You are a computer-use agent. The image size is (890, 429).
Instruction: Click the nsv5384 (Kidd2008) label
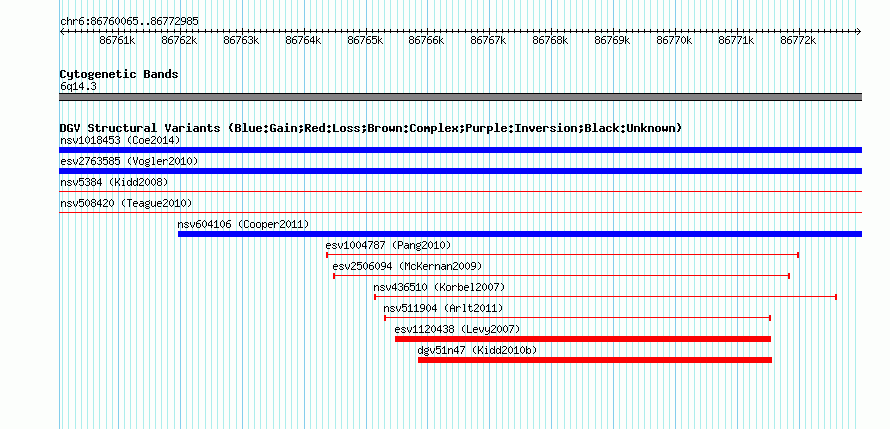(114, 182)
